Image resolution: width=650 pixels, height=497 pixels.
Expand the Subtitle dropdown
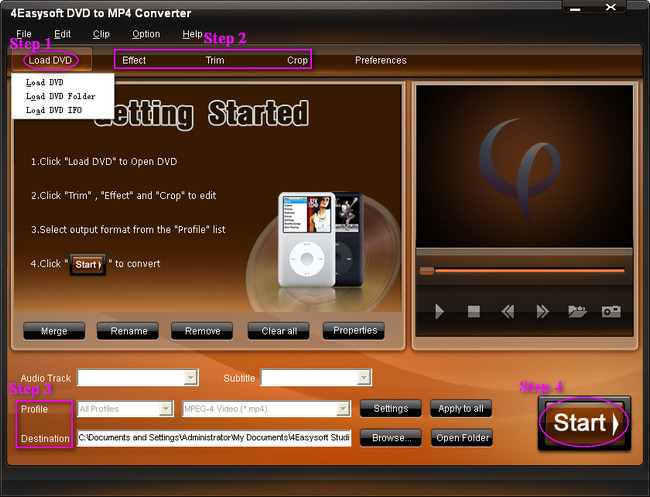coord(364,378)
